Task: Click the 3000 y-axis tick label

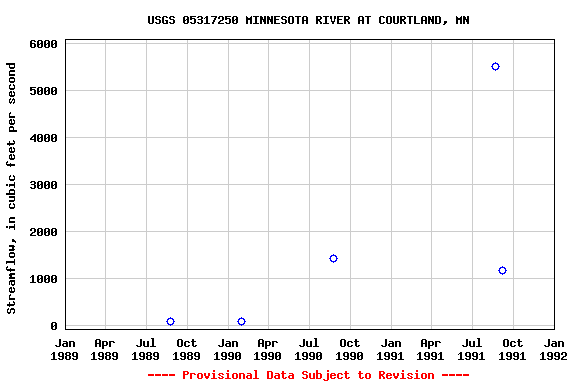Action: (43, 185)
